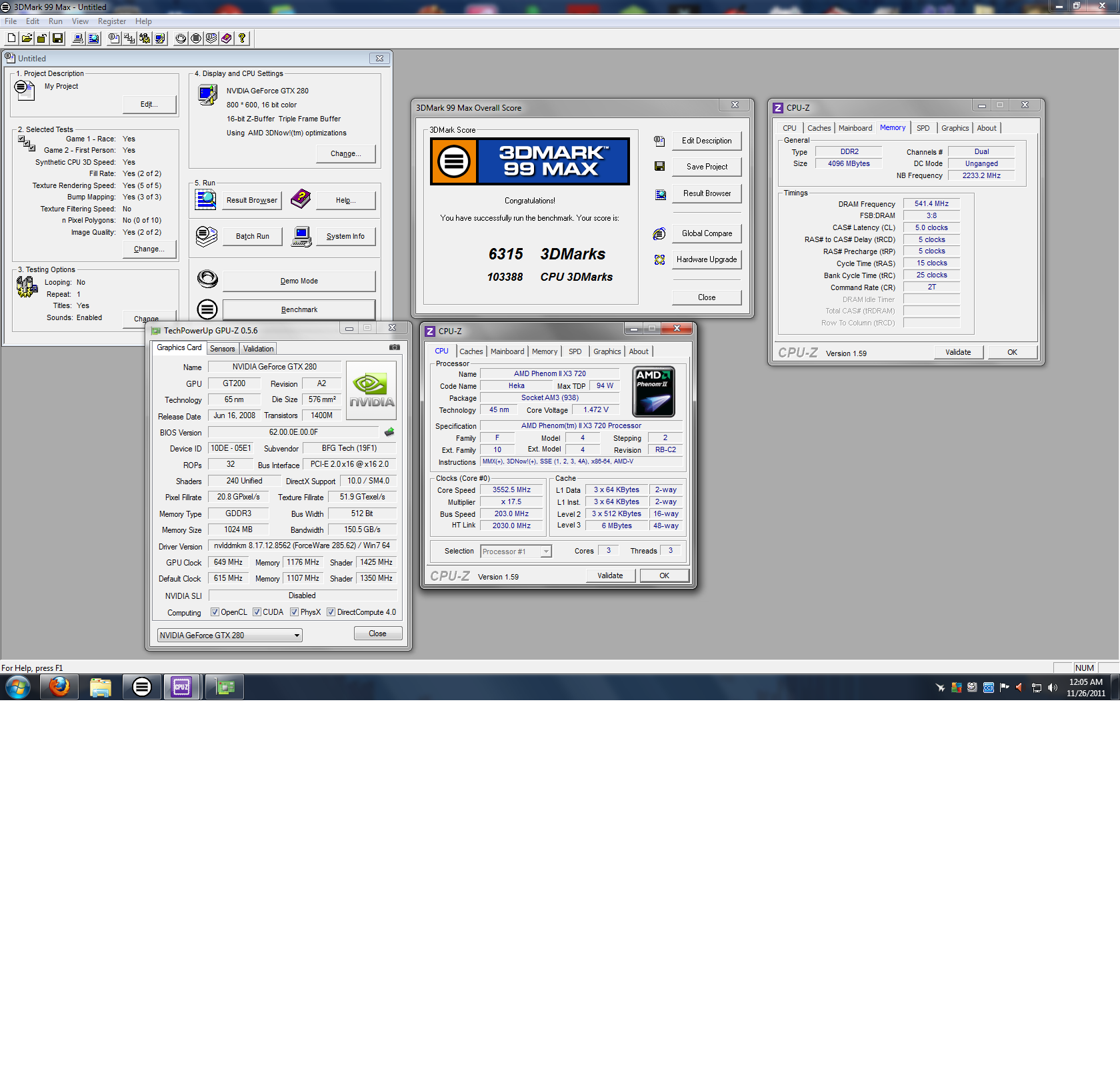Toggle the CUDA checkbox in GPU-Z
This screenshot has height=1077, width=1120.
257,612
